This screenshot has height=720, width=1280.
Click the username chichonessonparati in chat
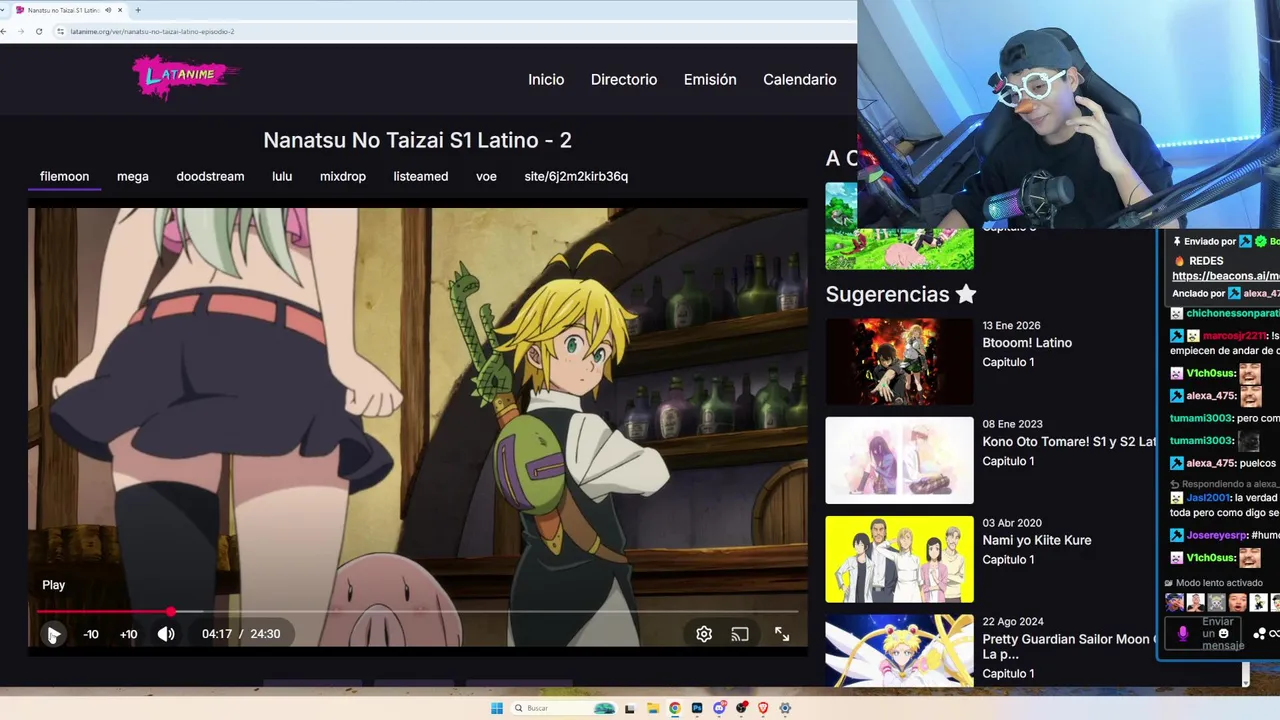[1233, 313]
